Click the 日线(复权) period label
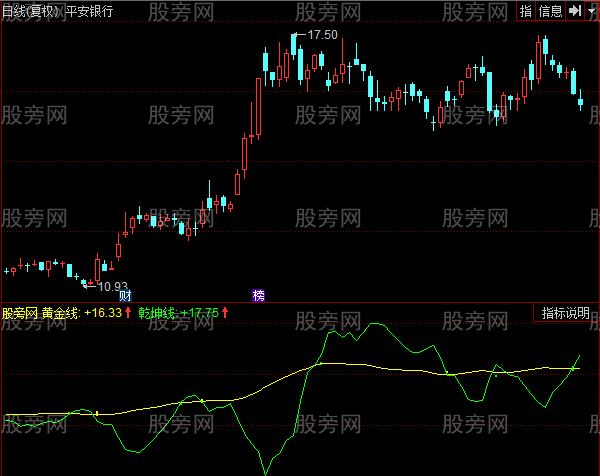Image resolution: width=600 pixels, height=476 pixels. point(31,11)
